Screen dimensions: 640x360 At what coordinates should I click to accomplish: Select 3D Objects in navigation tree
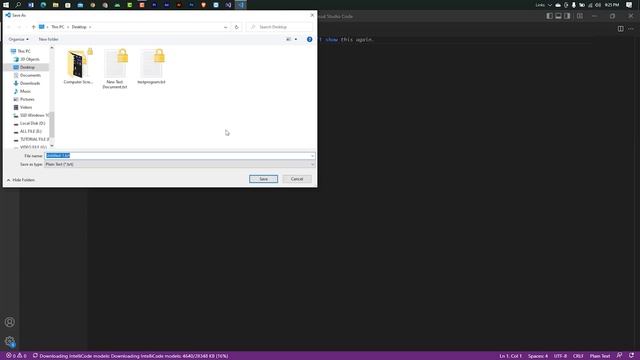[30, 59]
